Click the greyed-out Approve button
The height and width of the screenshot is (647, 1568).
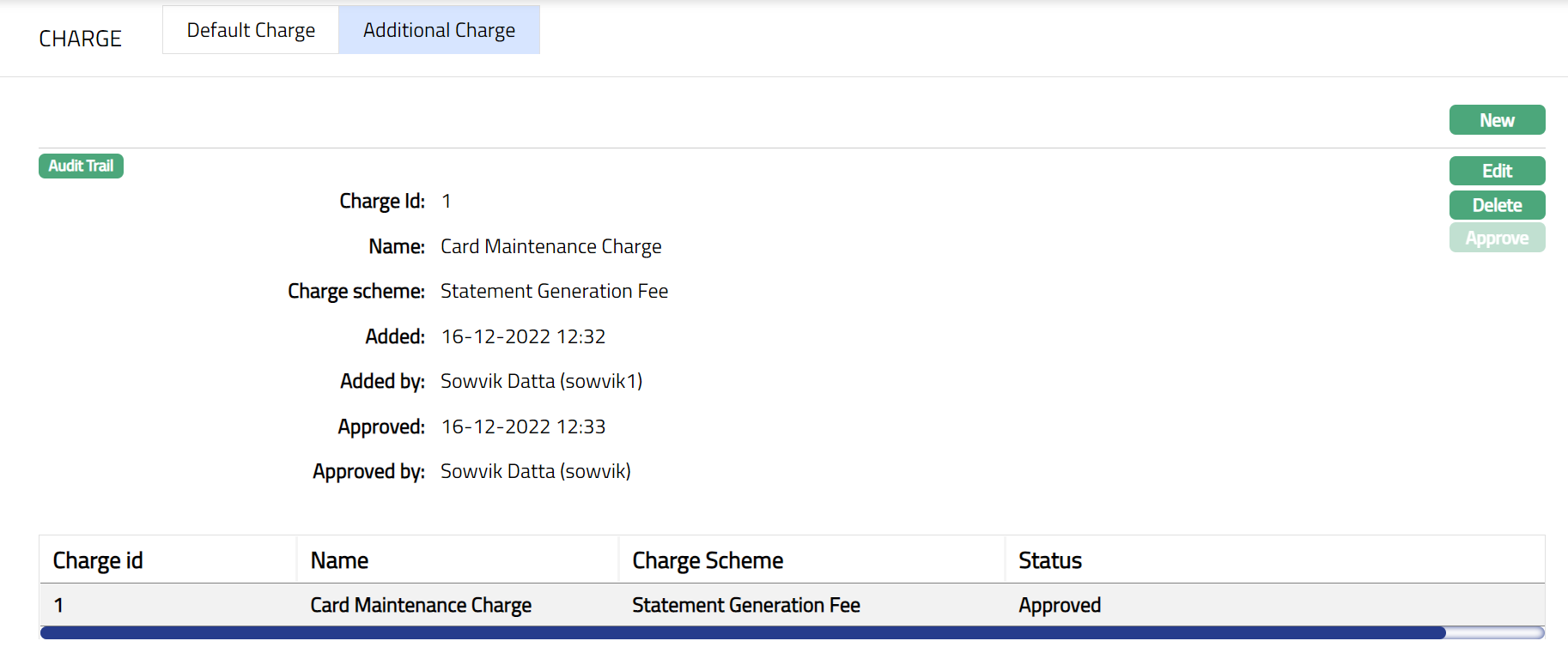pos(1497,238)
